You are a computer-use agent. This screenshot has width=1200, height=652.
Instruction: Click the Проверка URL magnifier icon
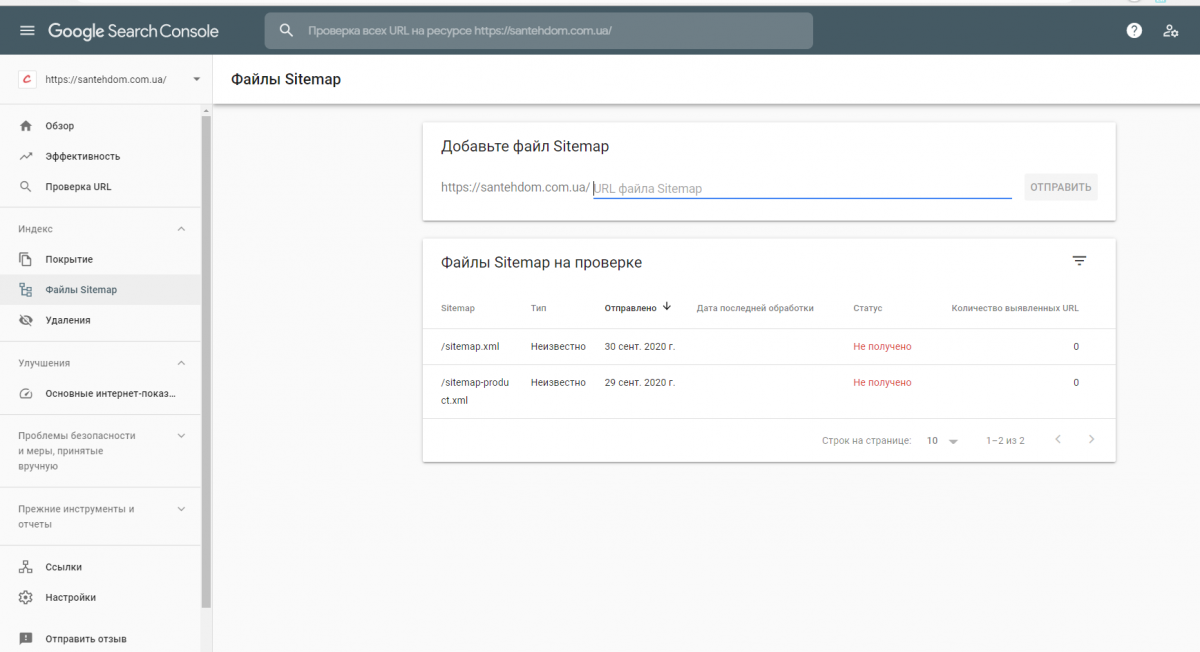pos(26,187)
